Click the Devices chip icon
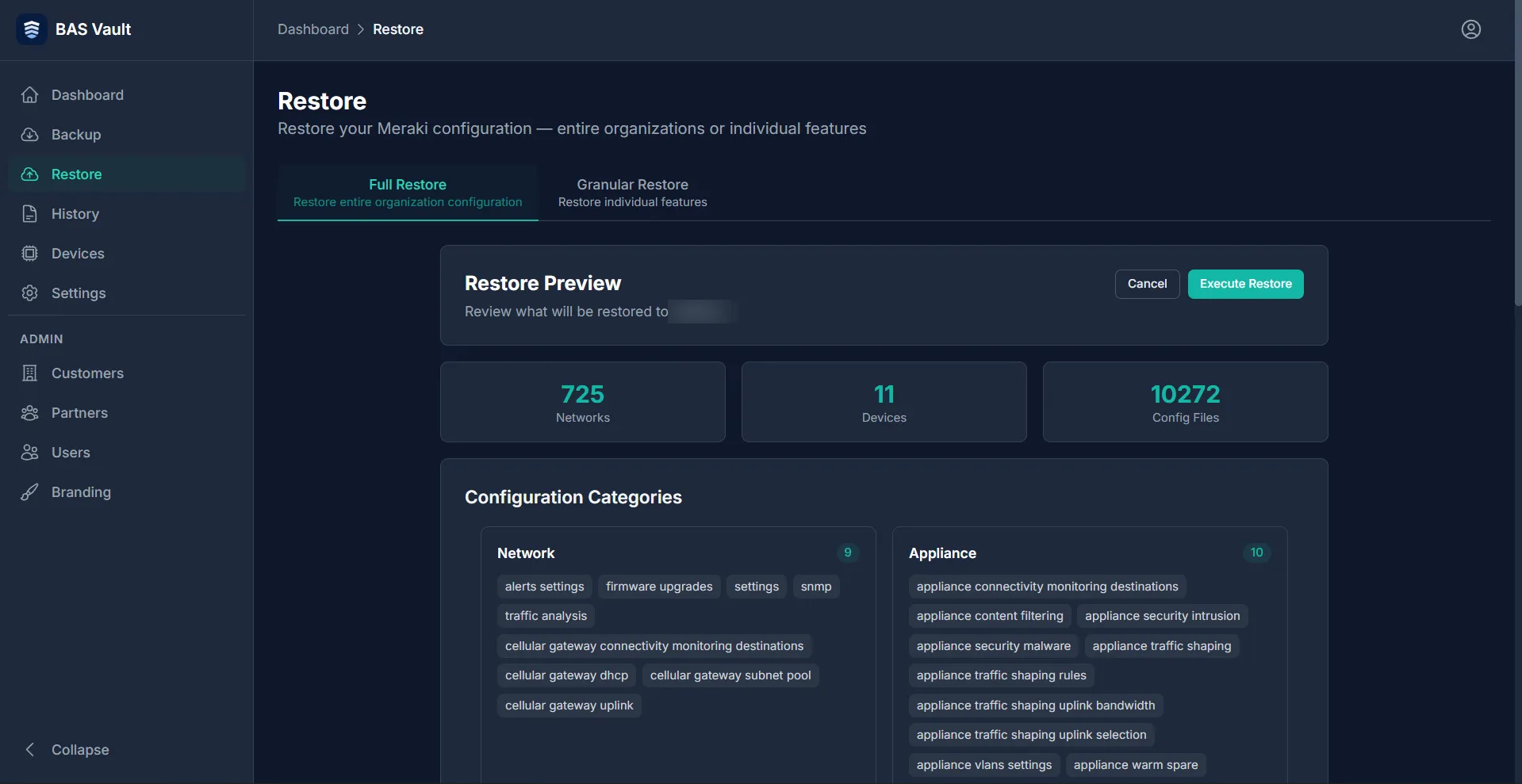The width and height of the screenshot is (1522, 784). click(30, 254)
